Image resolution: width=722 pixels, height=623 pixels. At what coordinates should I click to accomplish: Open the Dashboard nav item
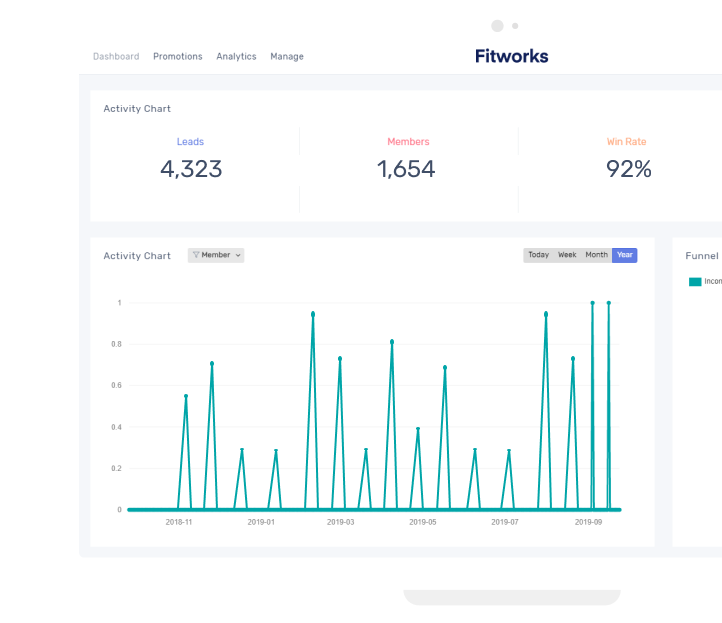tap(116, 56)
